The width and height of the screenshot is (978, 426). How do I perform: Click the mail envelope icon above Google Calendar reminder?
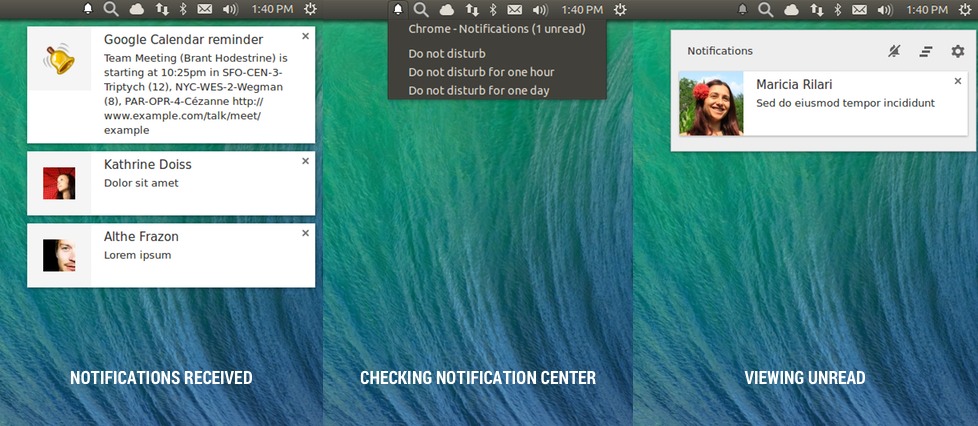[x=204, y=9]
